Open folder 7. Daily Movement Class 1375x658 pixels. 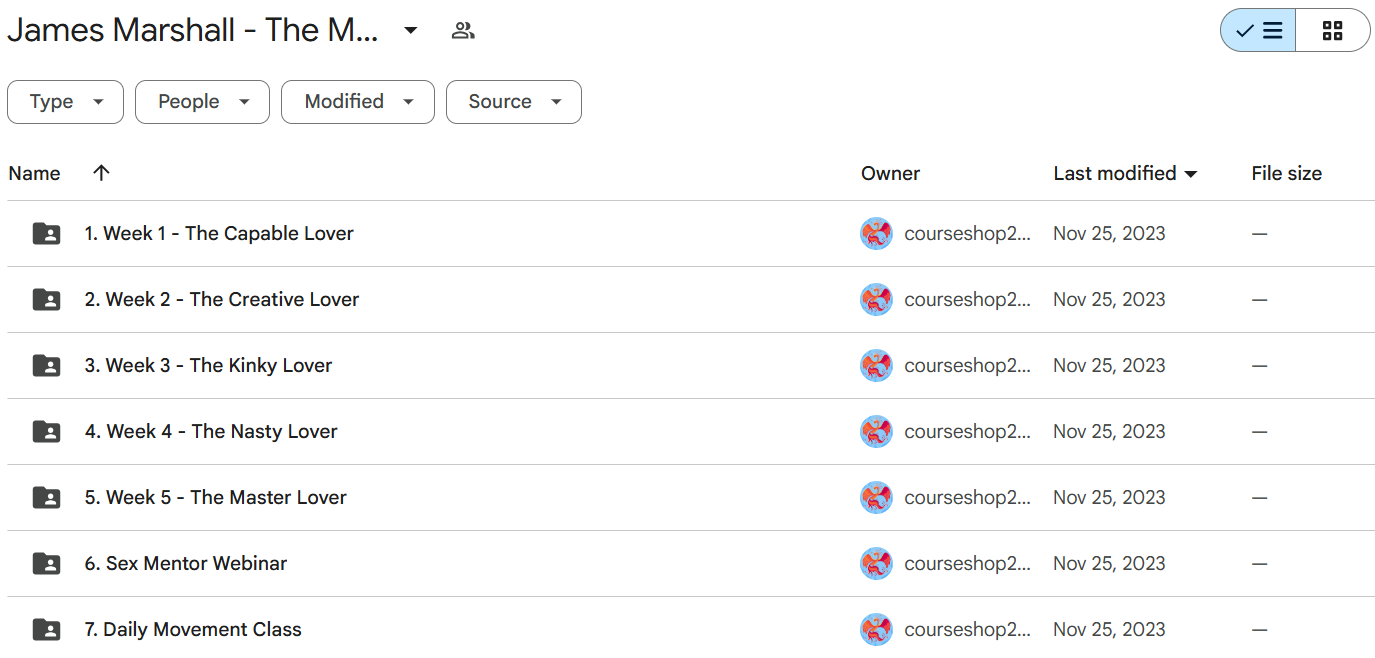pos(193,630)
